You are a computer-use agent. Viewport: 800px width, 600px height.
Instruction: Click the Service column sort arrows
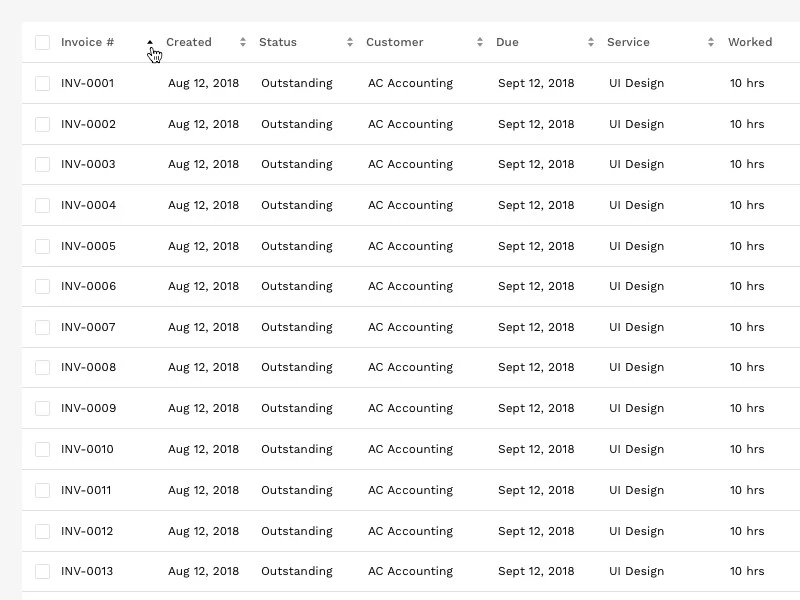(x=711, y=42)
